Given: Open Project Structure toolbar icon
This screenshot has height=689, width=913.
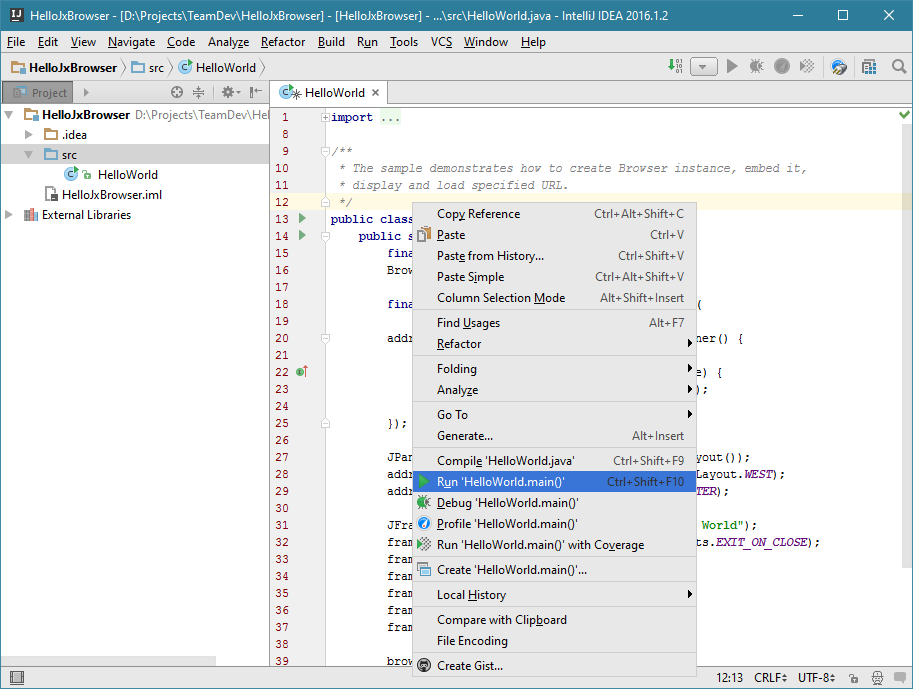Looking at the screenshot, I should tap(869, 67).
